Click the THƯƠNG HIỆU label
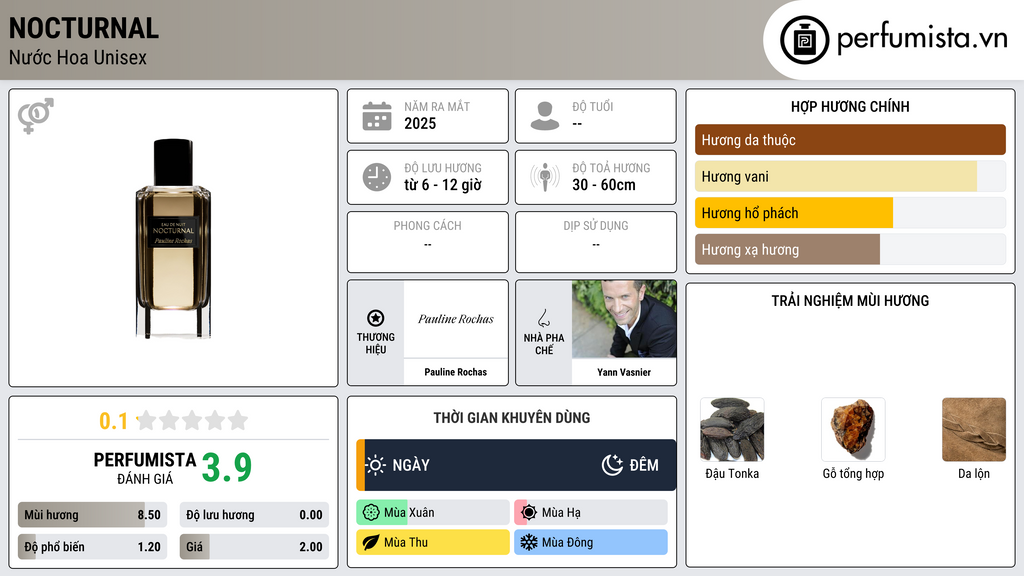 (x=376, y=344)
